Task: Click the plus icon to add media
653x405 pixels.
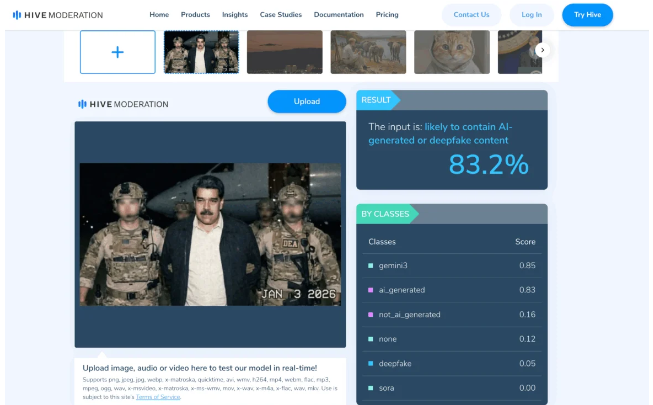Action: point(117,52)
